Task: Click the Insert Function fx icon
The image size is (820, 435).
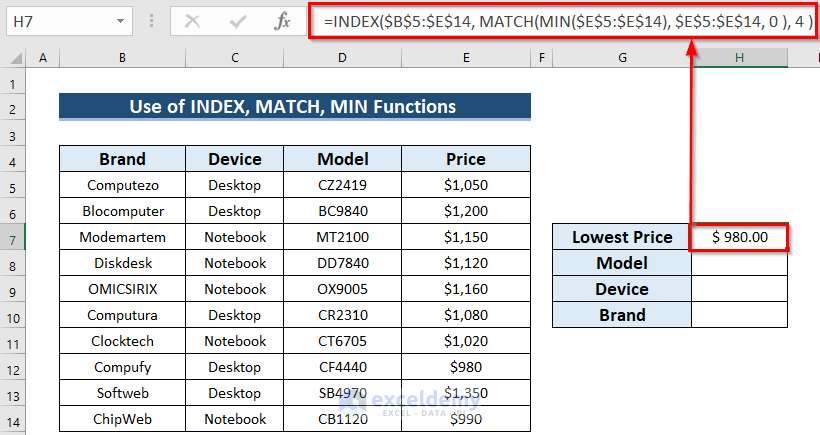Action: [x=282, y=20]
